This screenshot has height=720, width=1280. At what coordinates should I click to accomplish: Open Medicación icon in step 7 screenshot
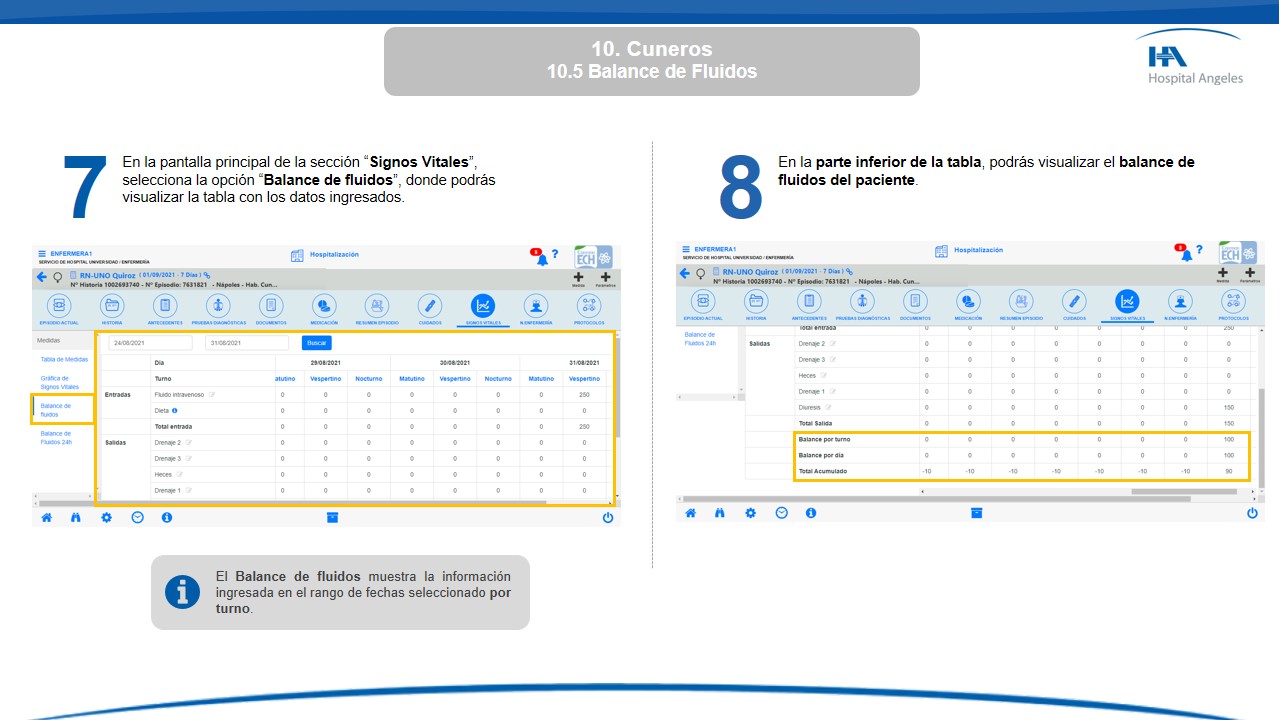[x=324, y=306]
